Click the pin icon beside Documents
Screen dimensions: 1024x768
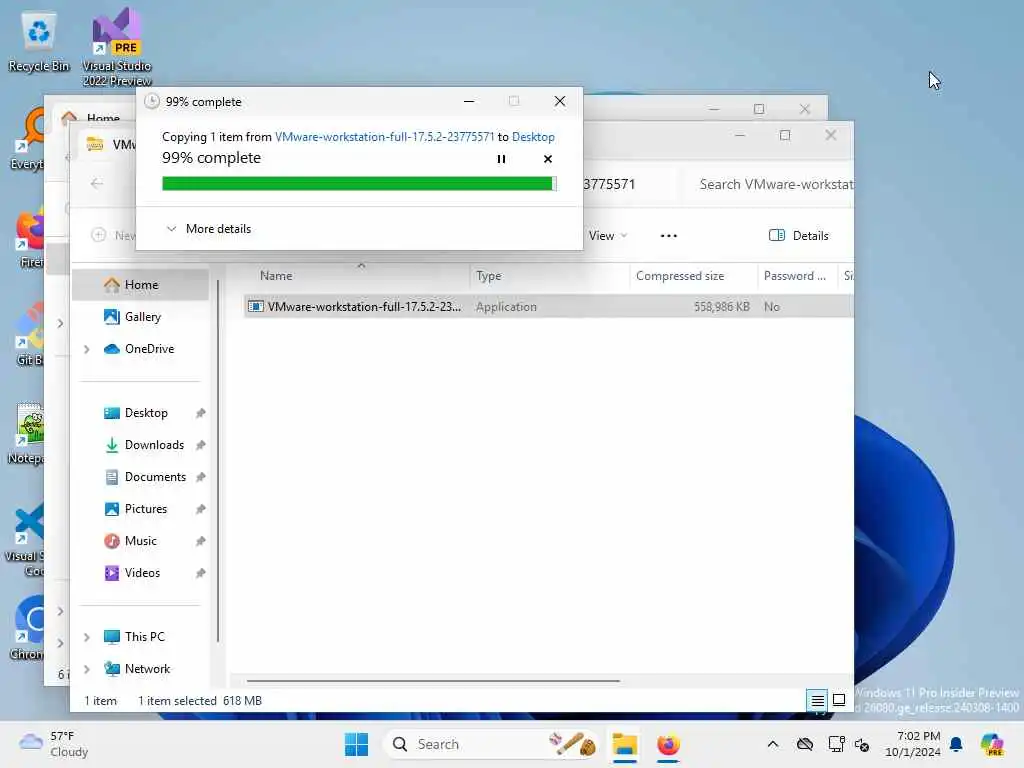pyautogui.click(x=200, y=477)
